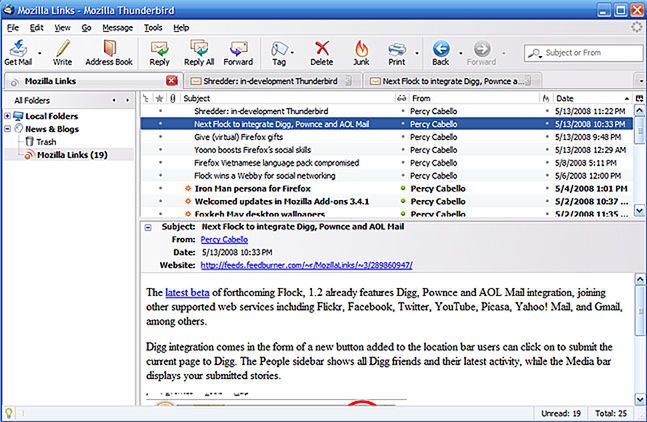The height and width of the screenshot is (422, 647).
Task: Expand Local Folders tree
Action: [7, 116]
